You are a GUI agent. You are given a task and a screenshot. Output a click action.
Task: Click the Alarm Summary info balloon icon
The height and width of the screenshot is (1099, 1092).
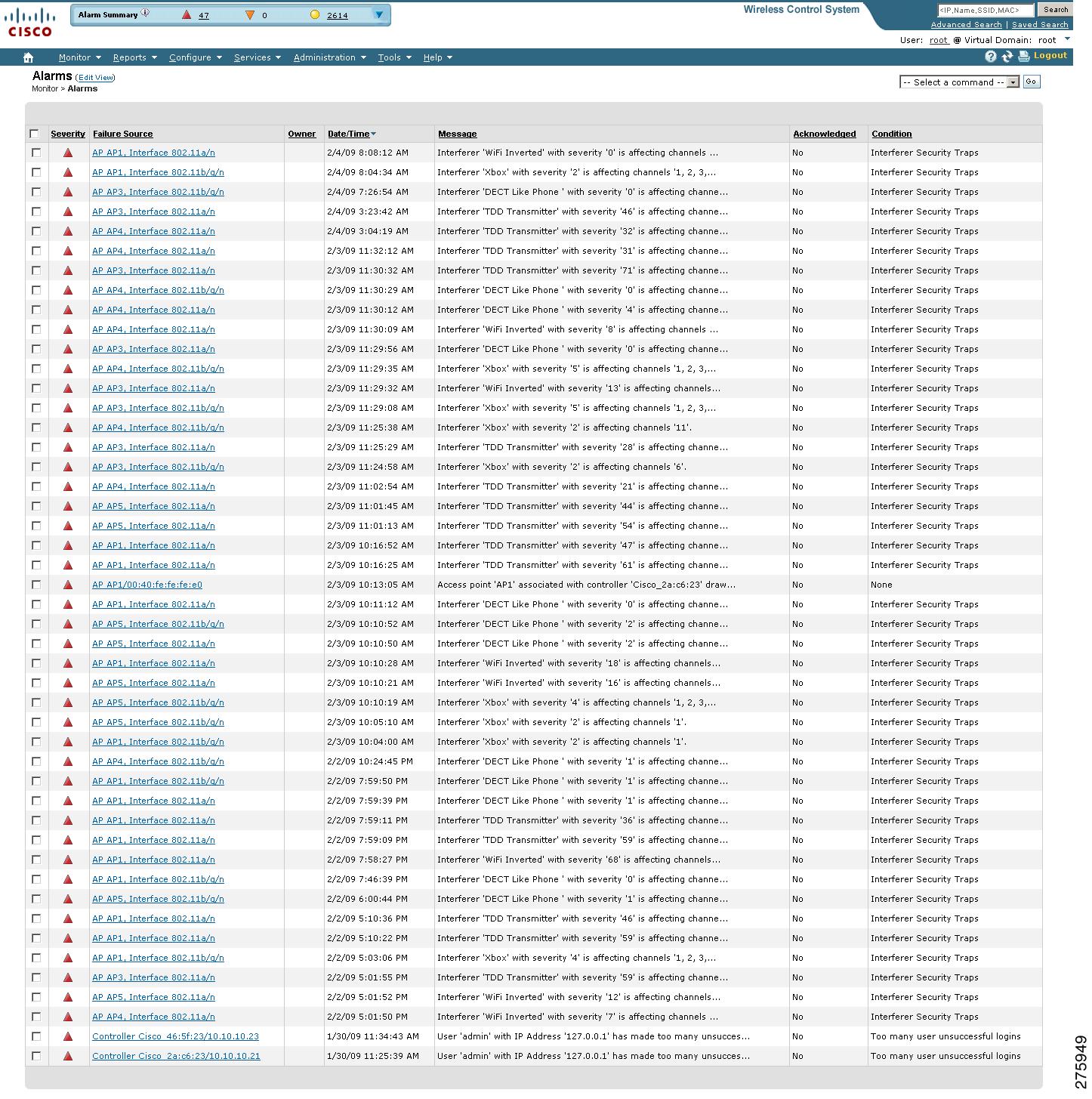point(143,12)
